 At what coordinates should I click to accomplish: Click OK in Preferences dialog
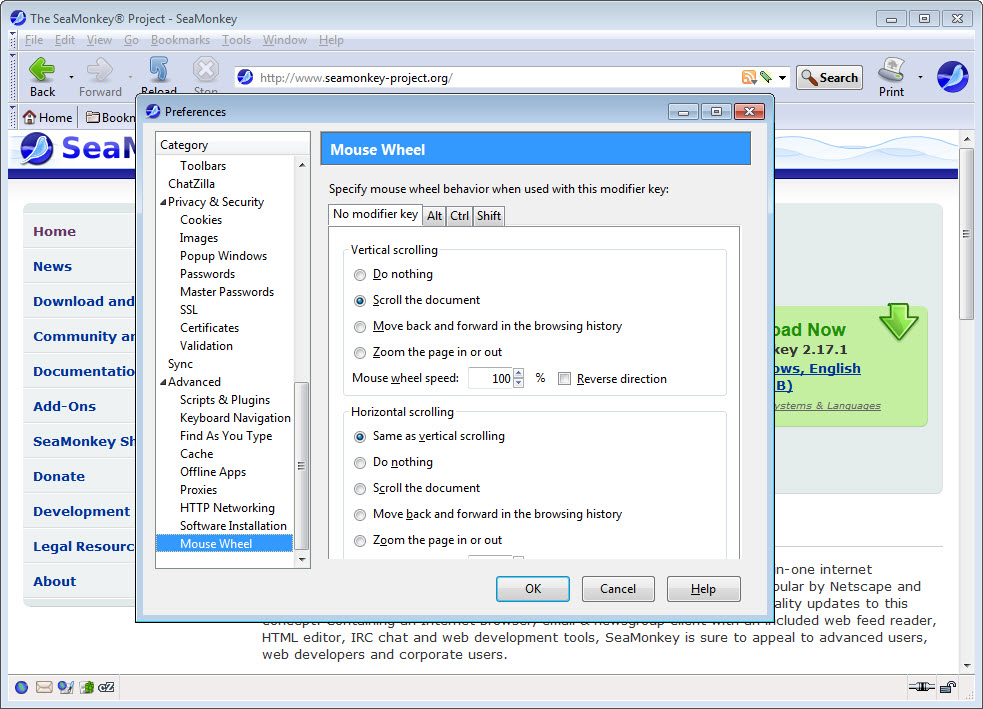pos(533,589)
